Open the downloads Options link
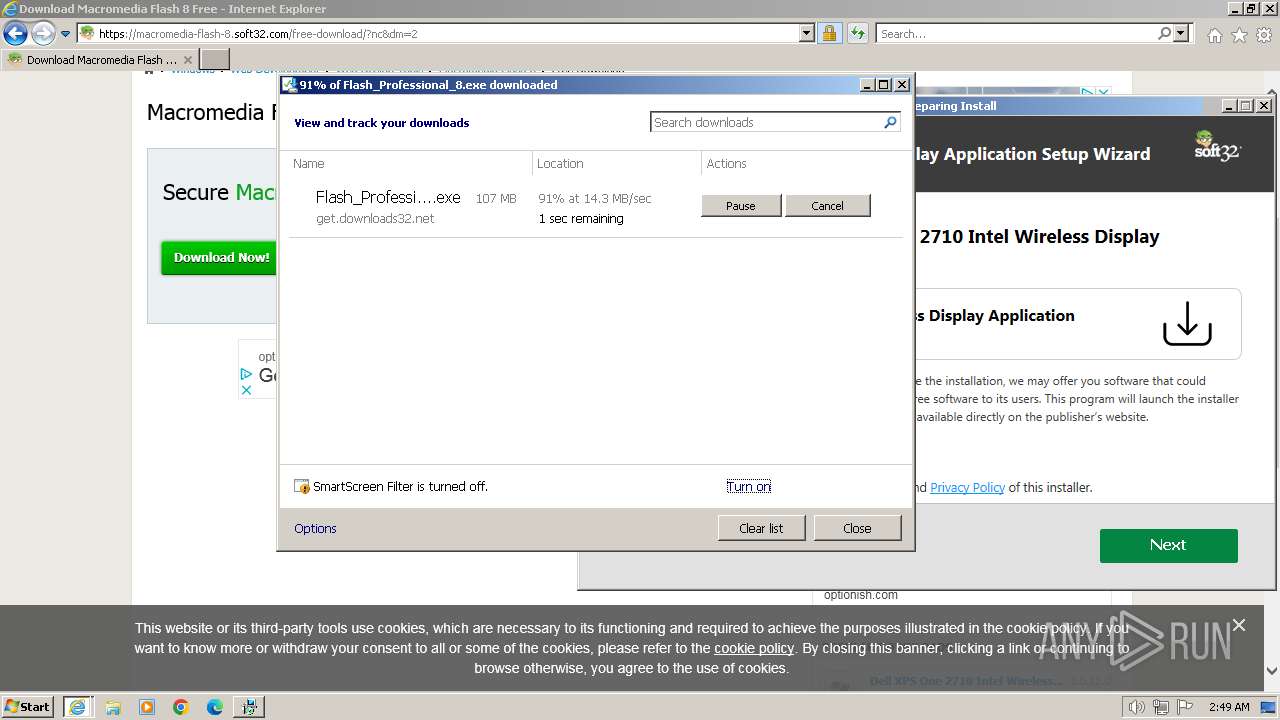1280x720 pixels. click(x=315, y=528)
